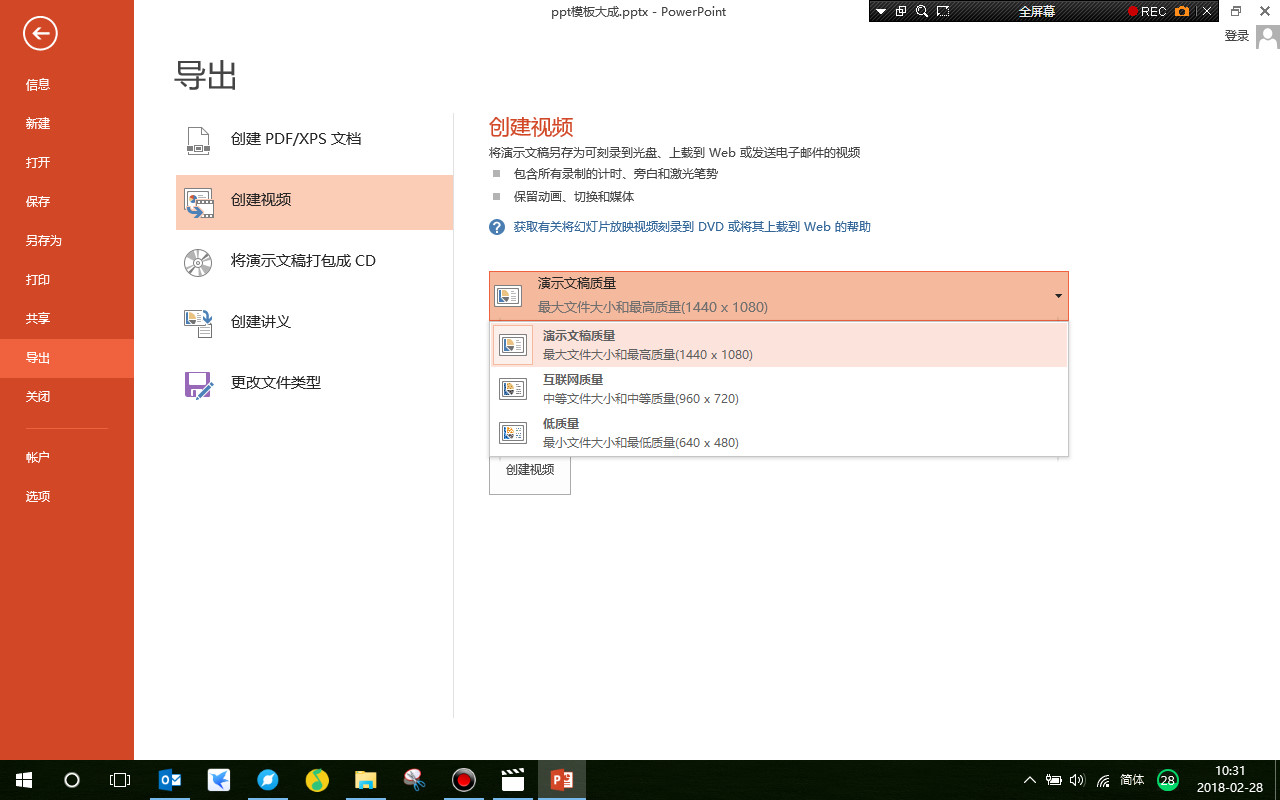Click the blue help question mark icon

click(495, 227)
